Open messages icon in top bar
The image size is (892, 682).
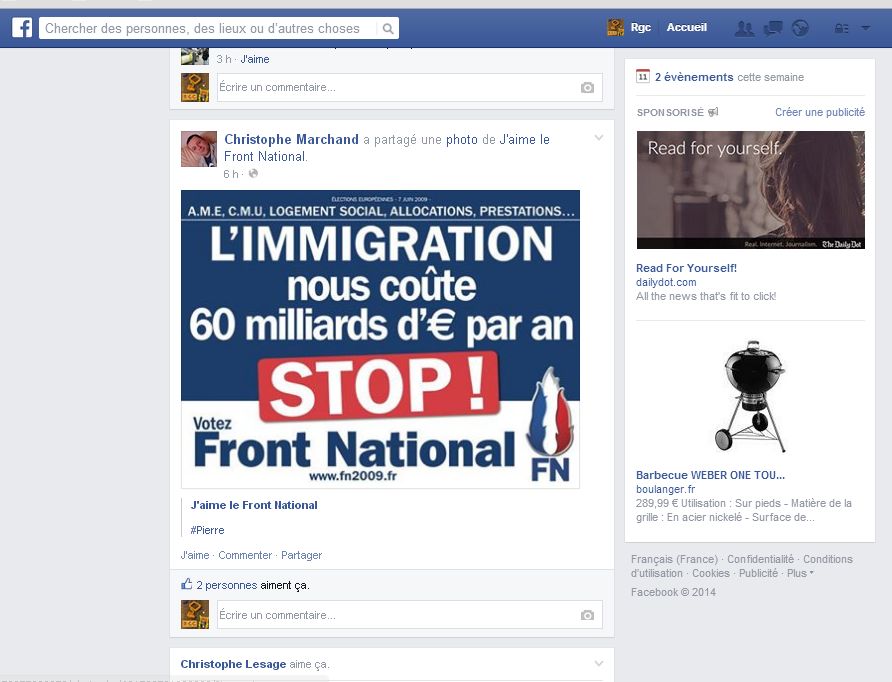tap(773, 28)
